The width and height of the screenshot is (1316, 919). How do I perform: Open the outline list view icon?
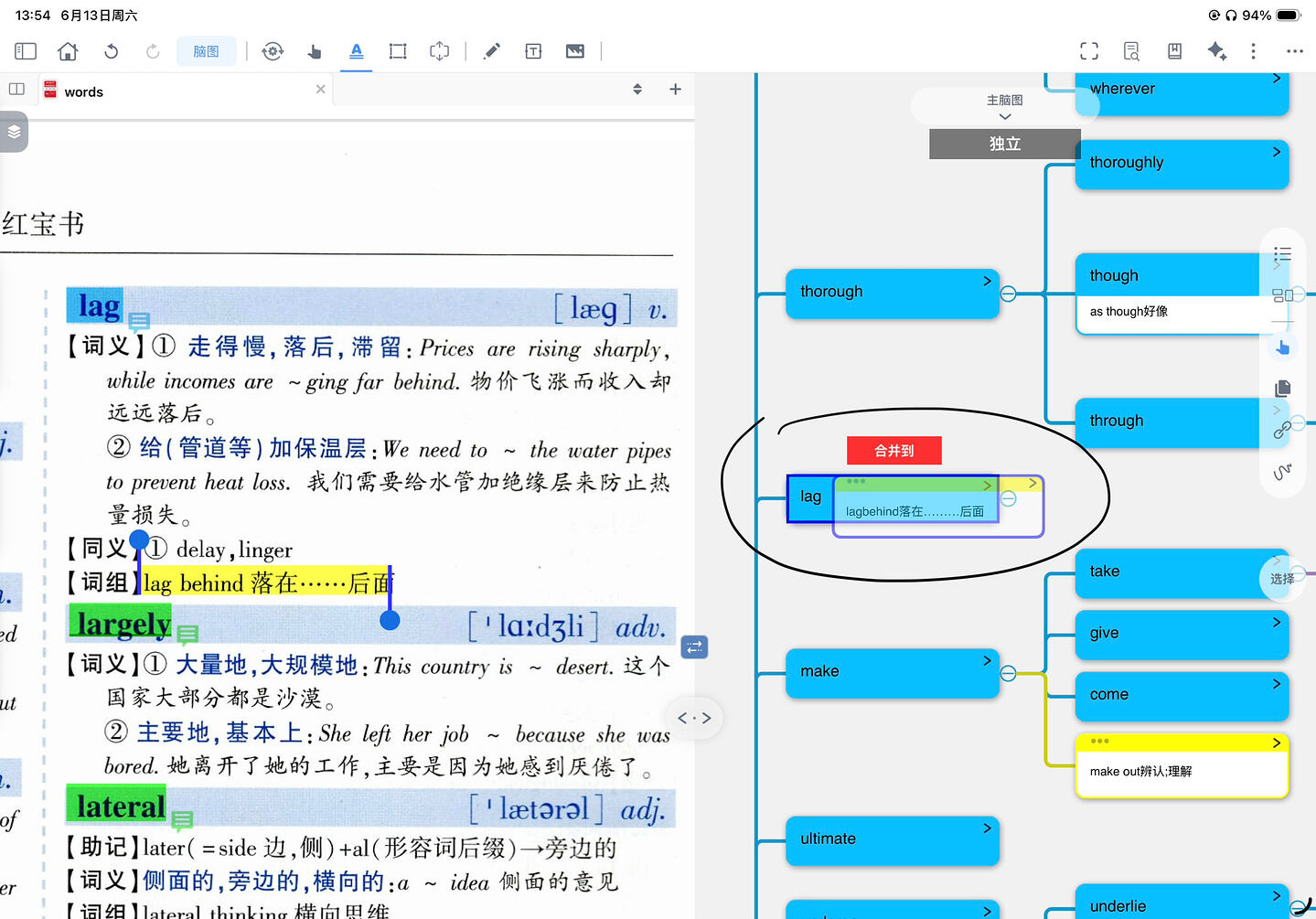click(1283, 253)
